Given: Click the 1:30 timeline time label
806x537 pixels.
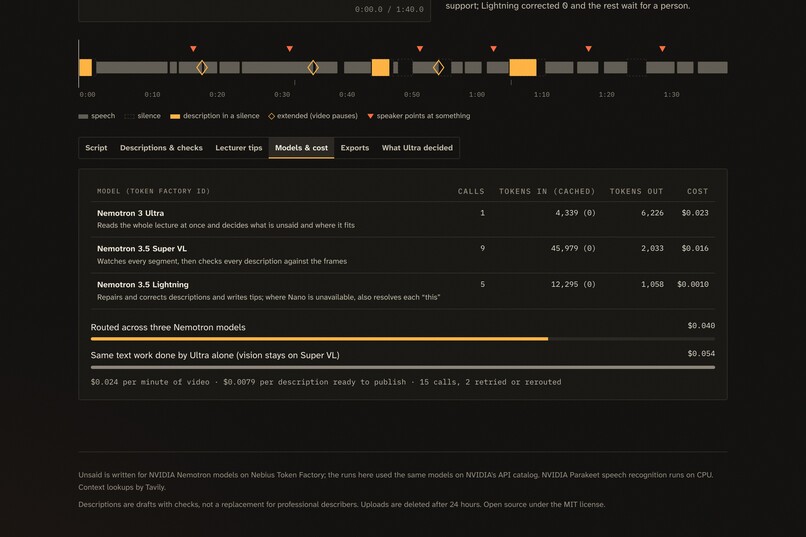Looking at the screenshot, I should pyautogui.click(x=672, y=95).
